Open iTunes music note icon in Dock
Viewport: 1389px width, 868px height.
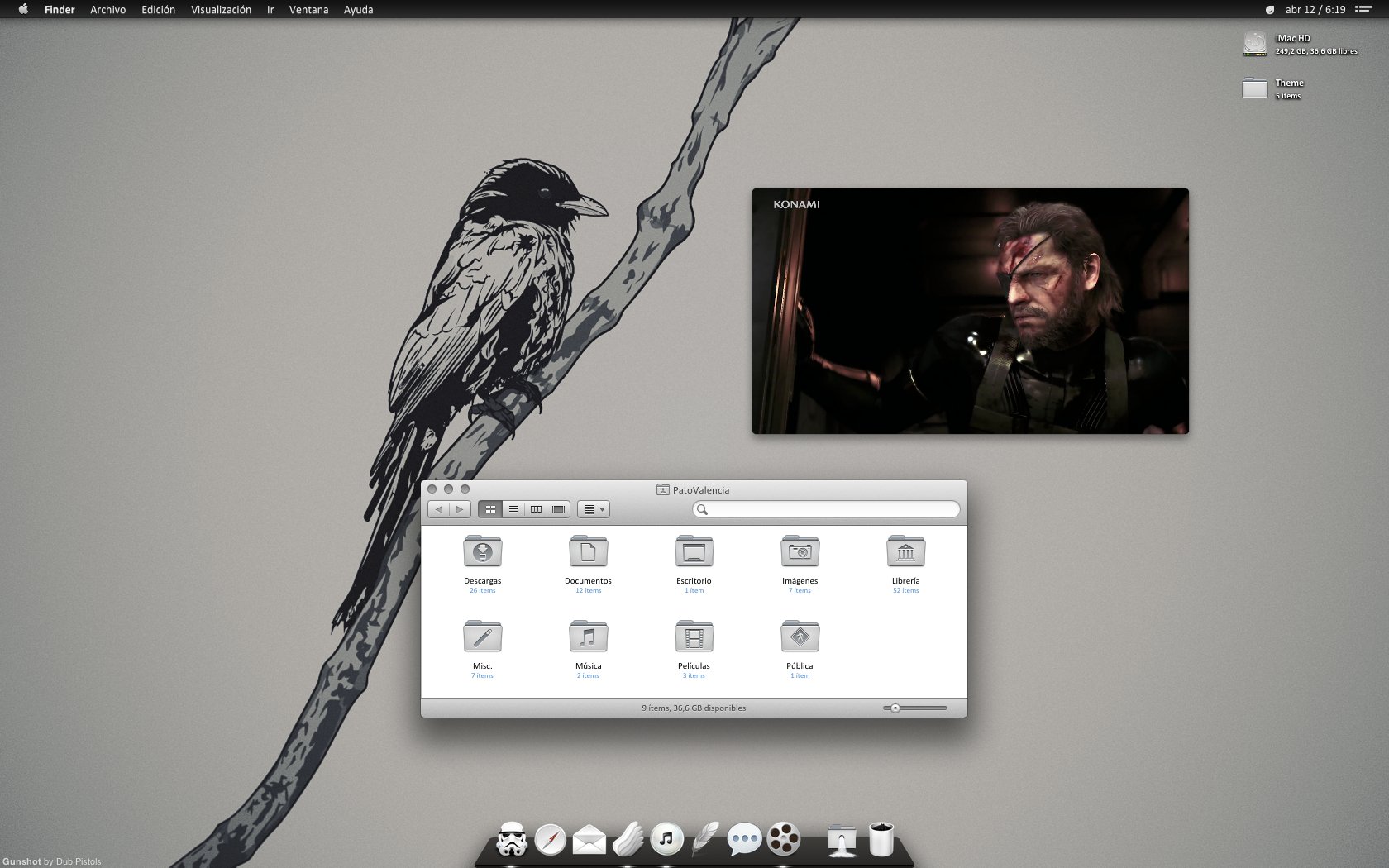pos(667,839)
